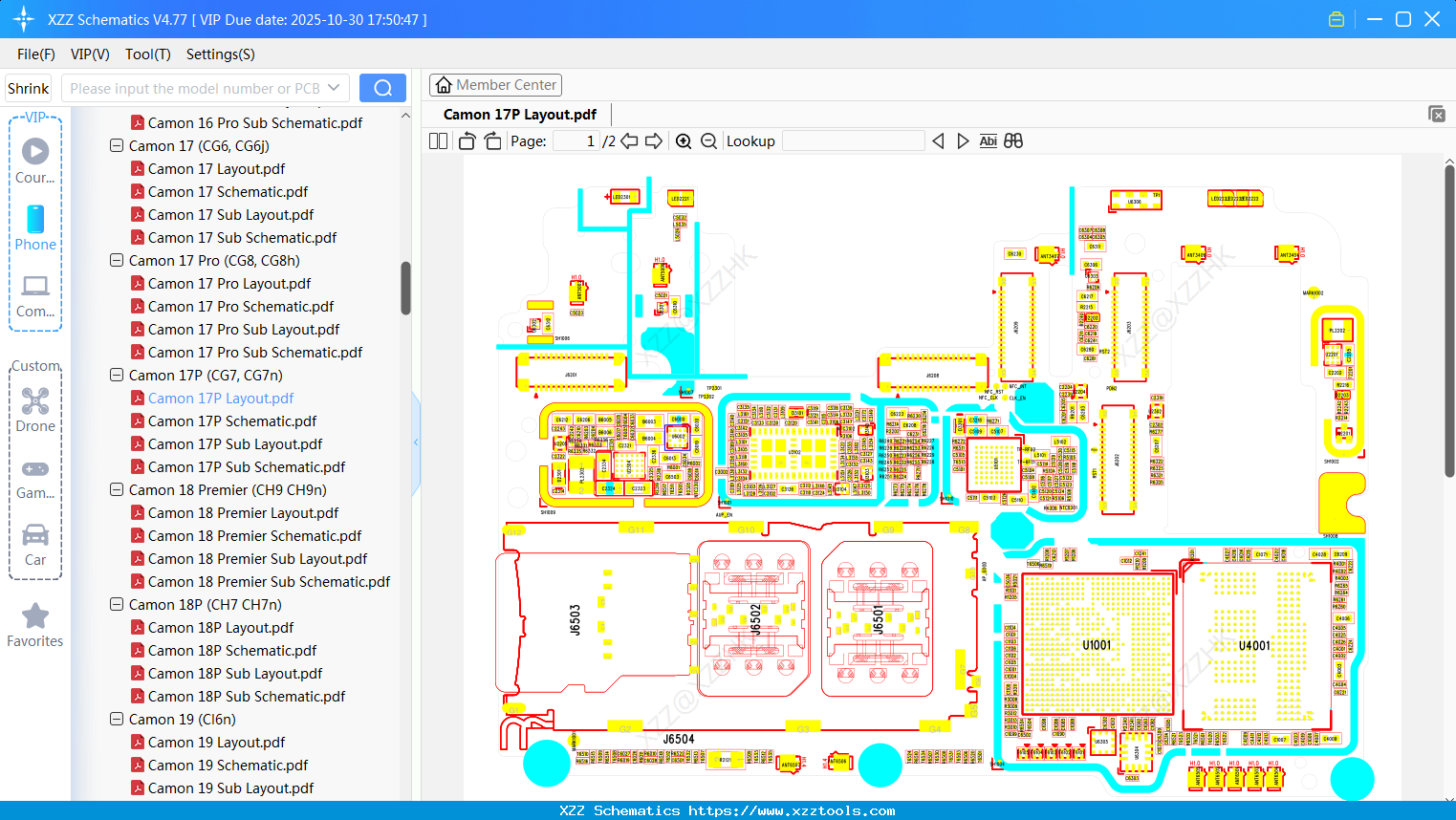Zoom out of the layout
The height and width of the screenshot is (820, 1456).
tap(708, 141)
